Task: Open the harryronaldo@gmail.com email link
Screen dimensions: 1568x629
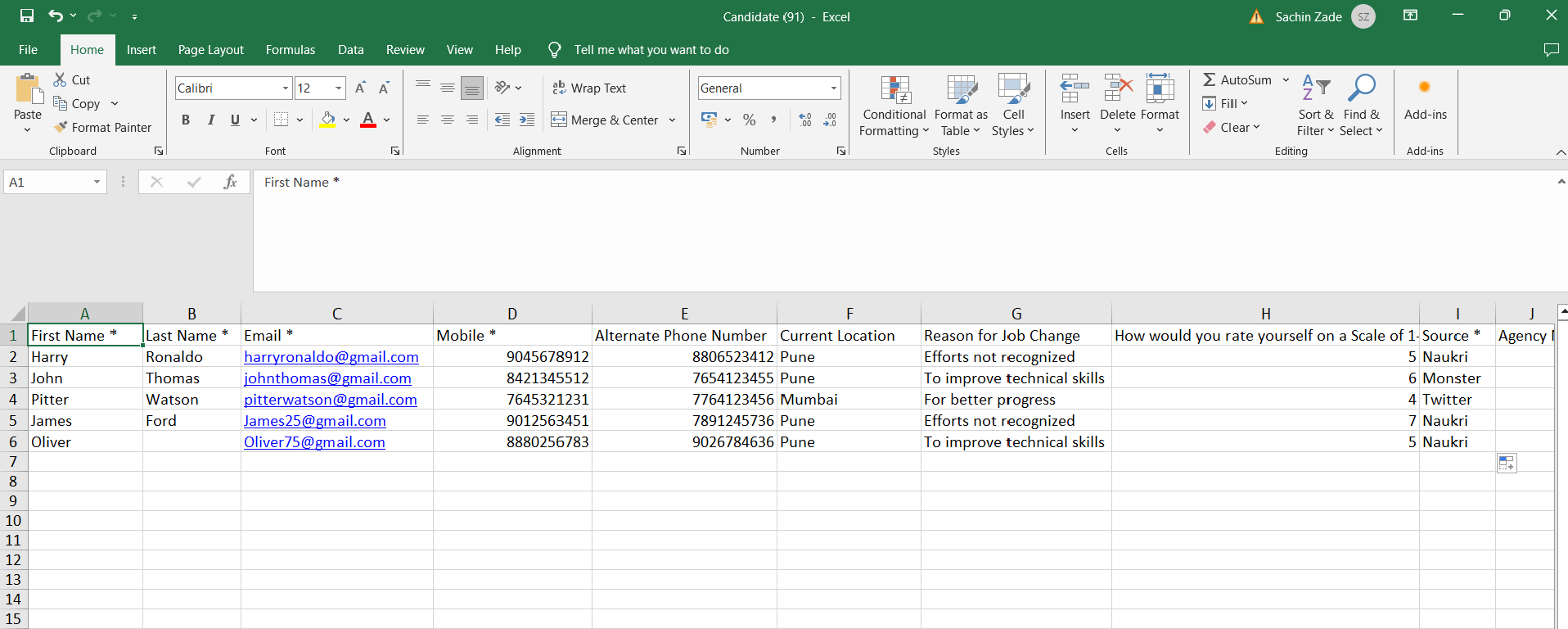Action: point(331,357)
